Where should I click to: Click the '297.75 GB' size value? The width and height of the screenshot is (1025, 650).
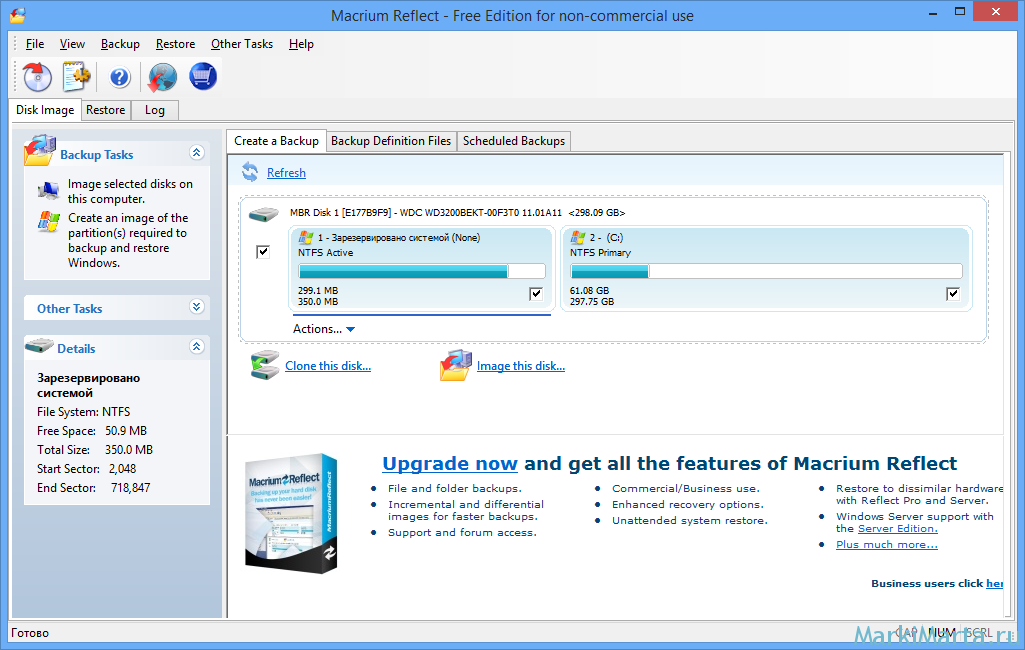pos(592,301)
